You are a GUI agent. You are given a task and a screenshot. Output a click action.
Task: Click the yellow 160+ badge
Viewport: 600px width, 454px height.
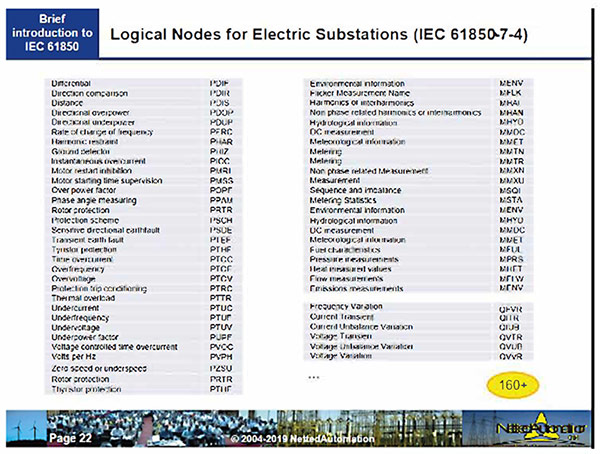pos(513,385)
